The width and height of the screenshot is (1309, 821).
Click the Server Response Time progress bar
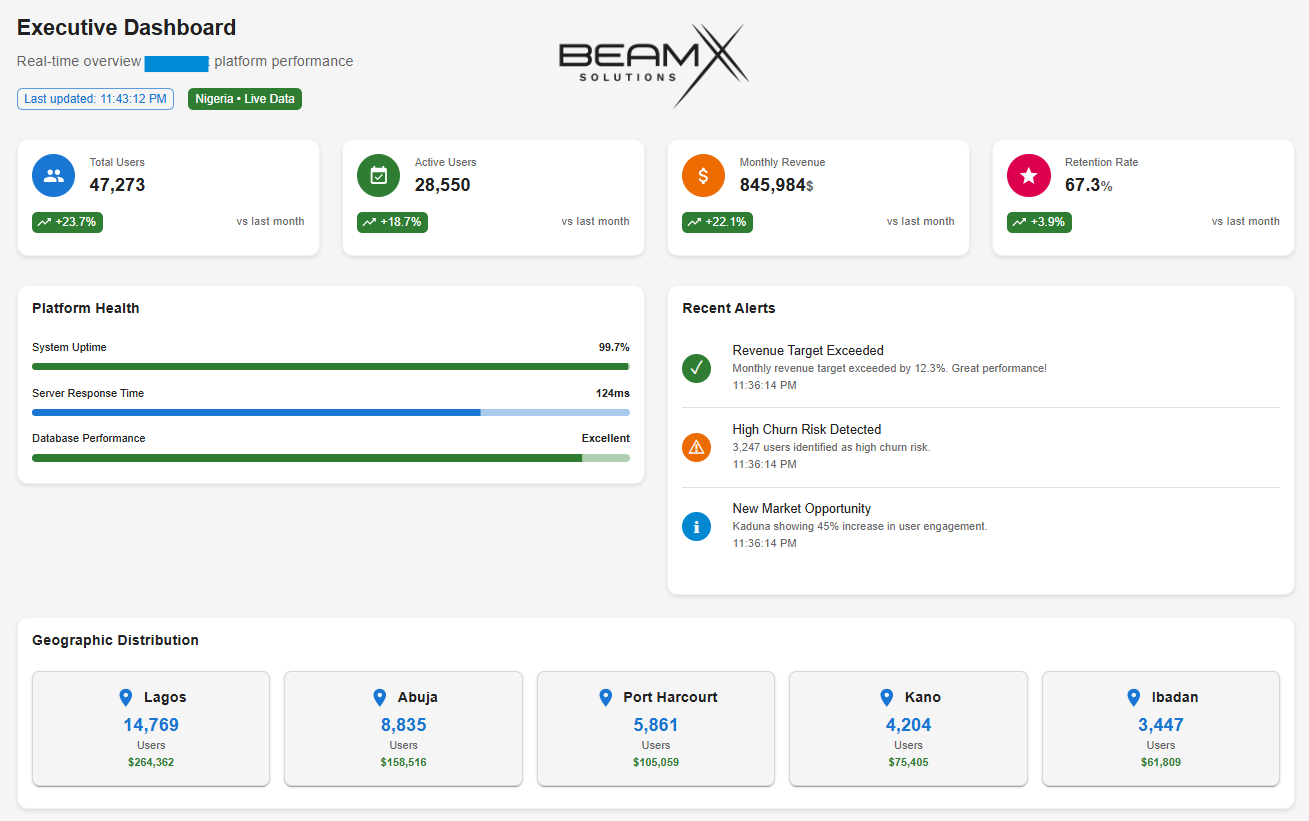(x=331, y=412)
